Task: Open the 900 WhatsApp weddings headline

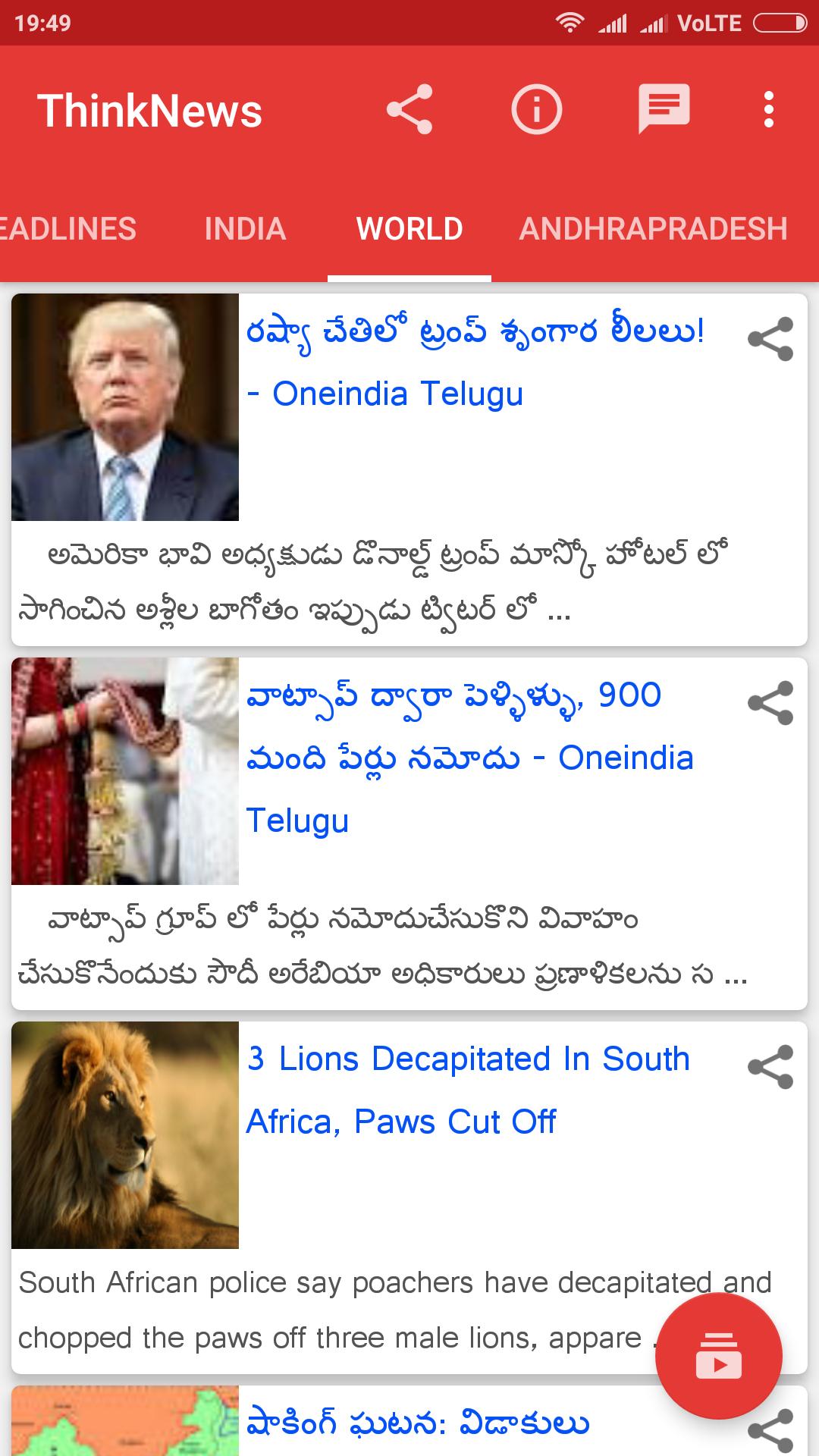Action: [x=470, y=758]
